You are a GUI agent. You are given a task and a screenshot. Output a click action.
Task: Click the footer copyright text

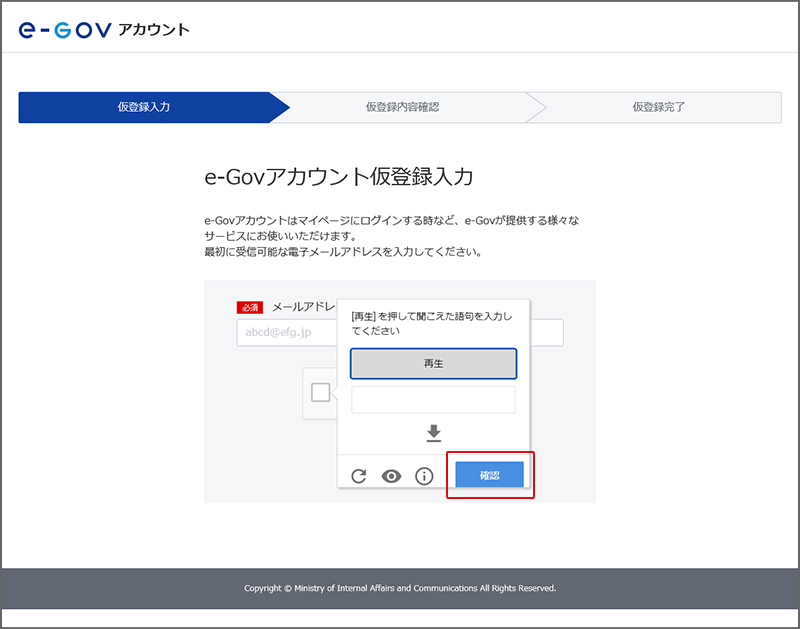[400, 588]
